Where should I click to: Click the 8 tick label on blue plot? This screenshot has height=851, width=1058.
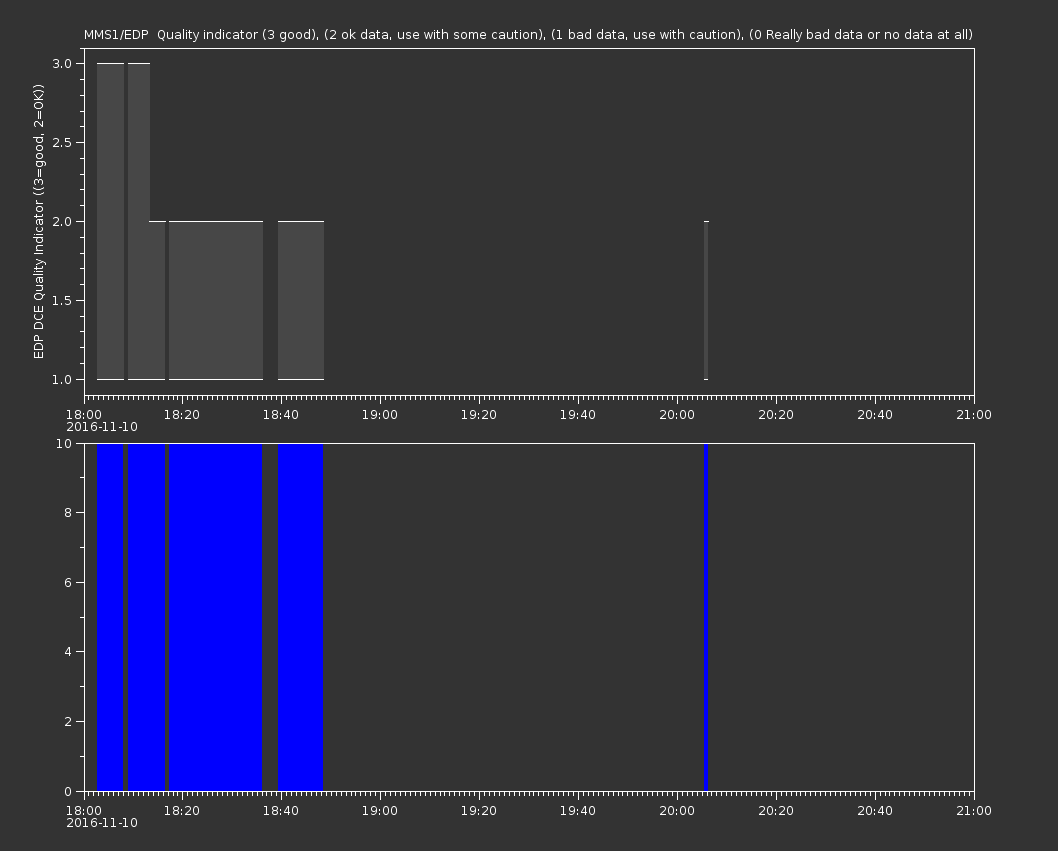coord(68,513)
